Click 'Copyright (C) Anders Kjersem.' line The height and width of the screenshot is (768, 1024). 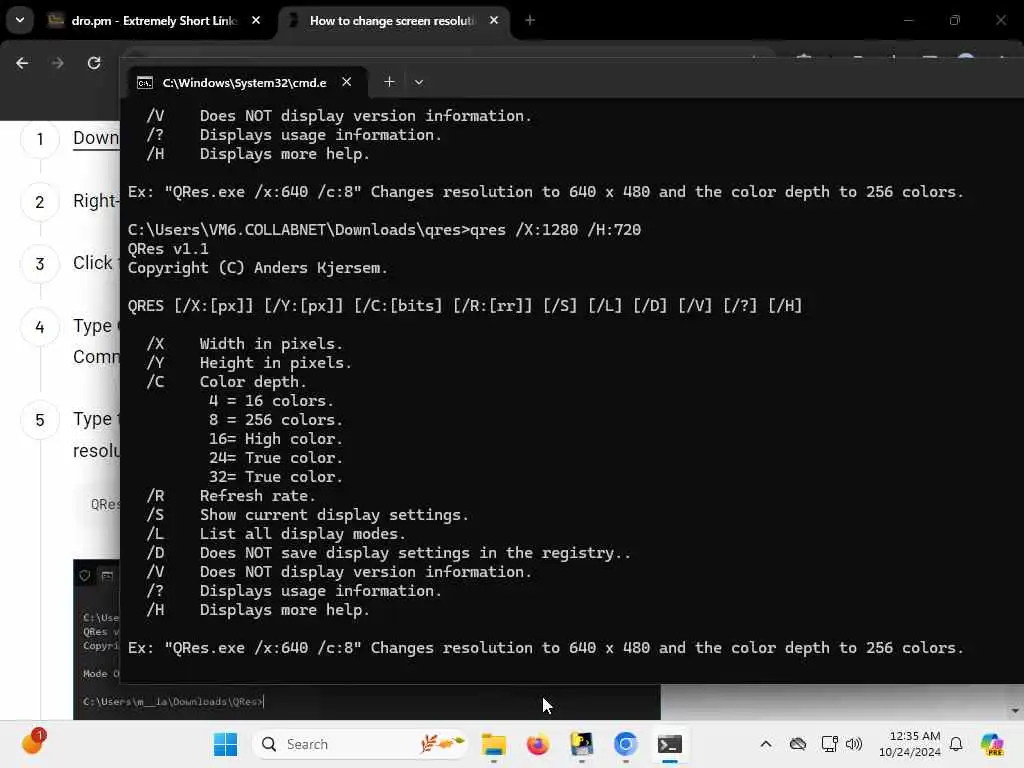point(257,268)
